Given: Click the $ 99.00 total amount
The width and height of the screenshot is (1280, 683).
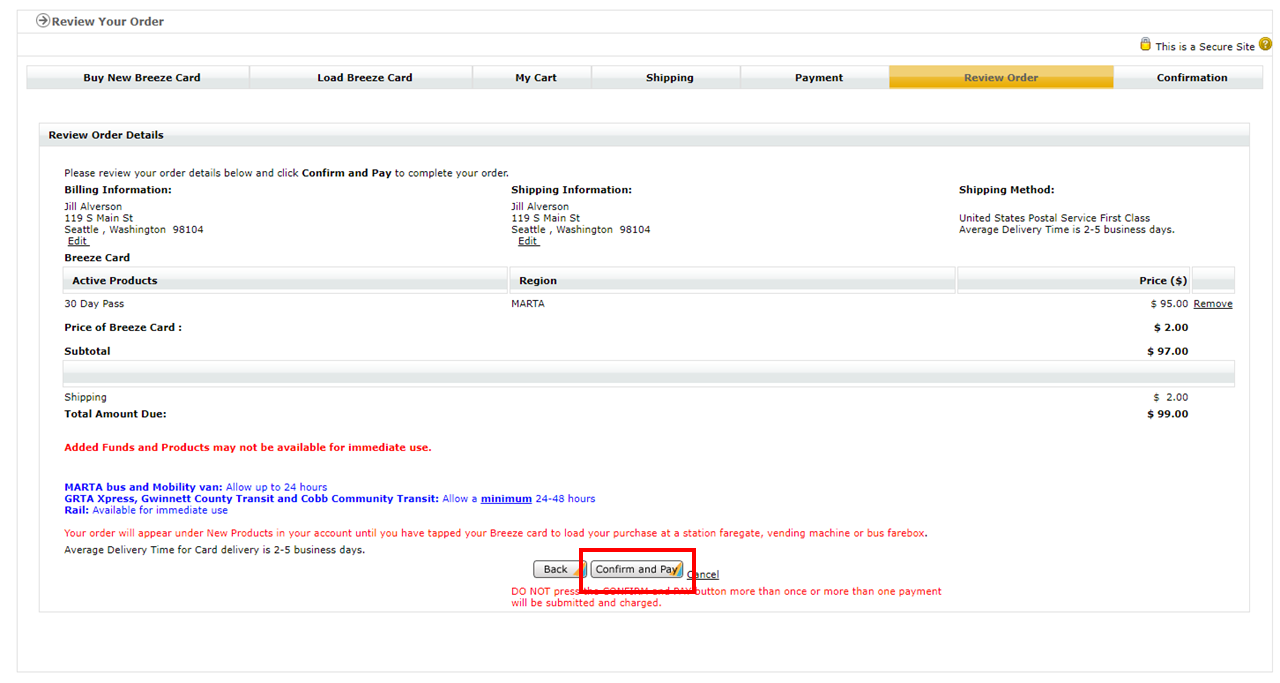Looking at the screenshot, I should 1168,414.
